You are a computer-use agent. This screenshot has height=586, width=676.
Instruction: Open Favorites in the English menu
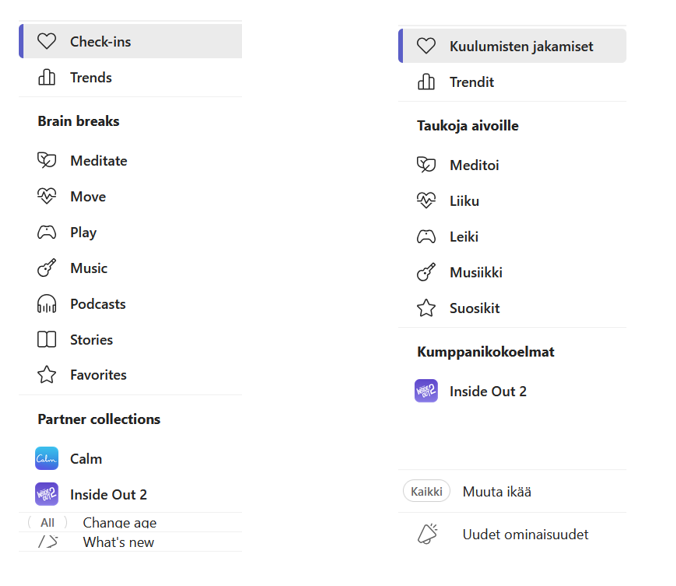coord(98,375)
